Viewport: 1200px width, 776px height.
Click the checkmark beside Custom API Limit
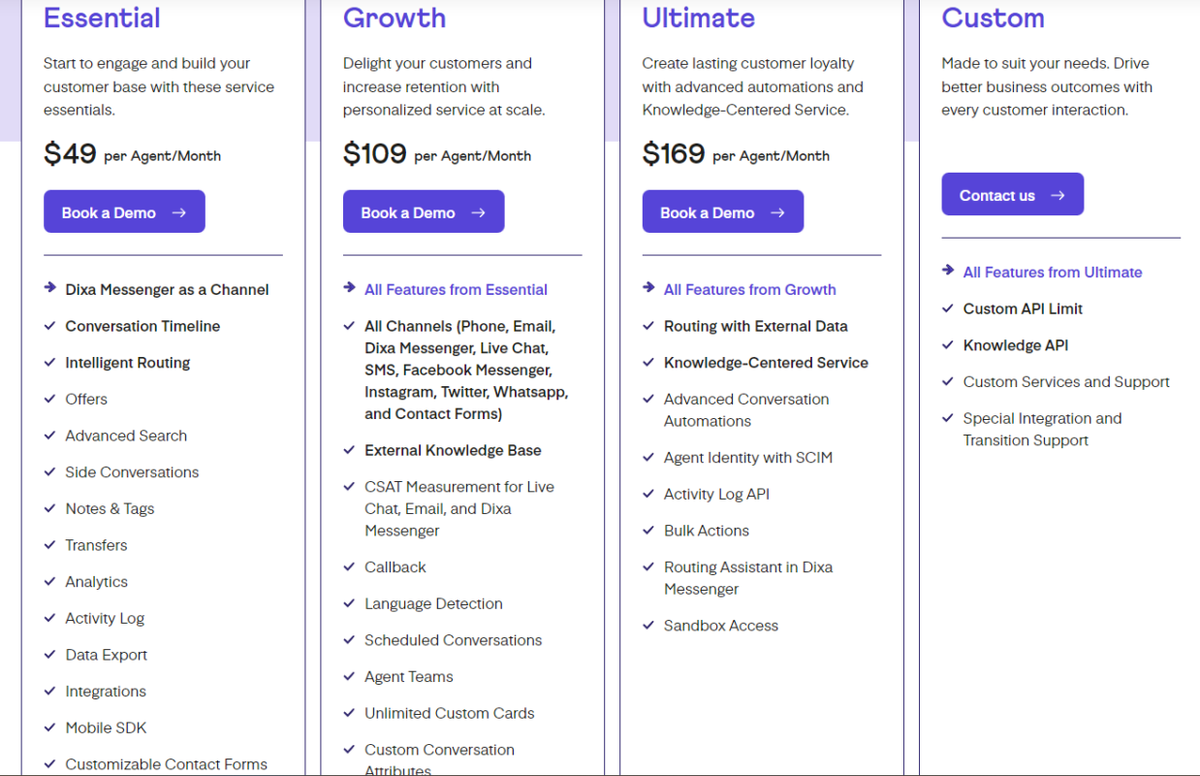(947, 308)
